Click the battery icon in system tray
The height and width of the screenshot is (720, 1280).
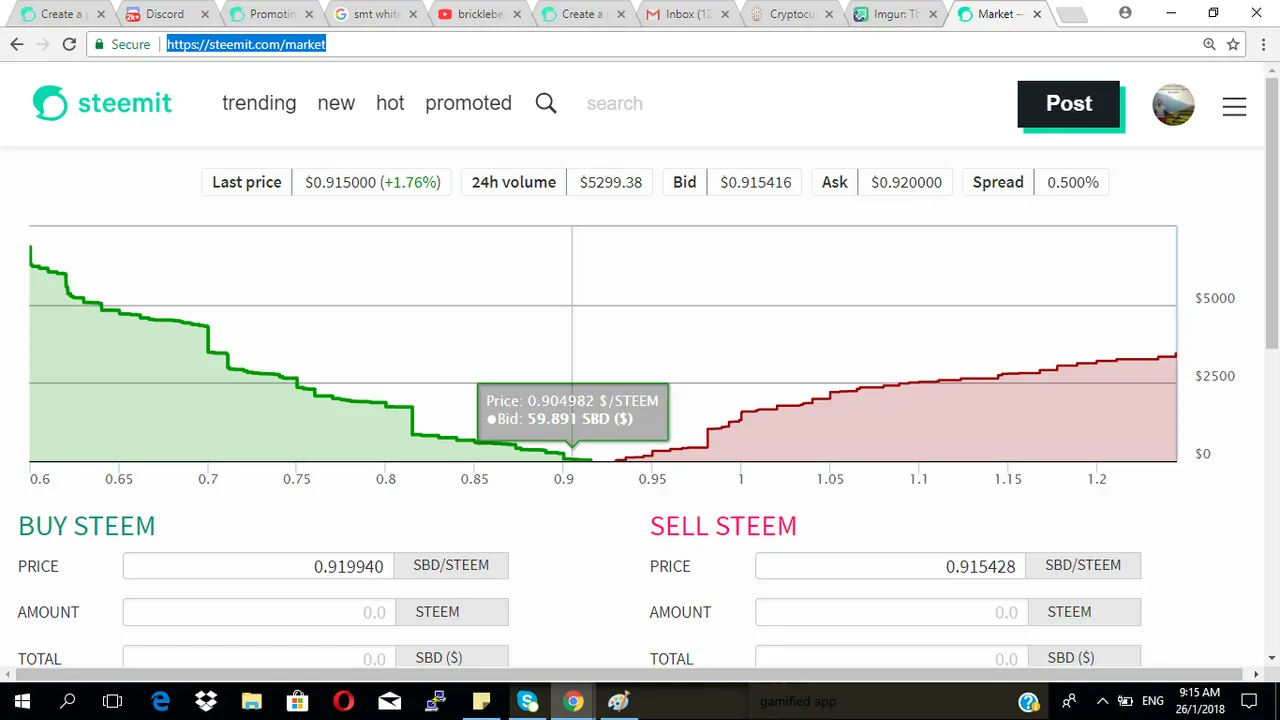1125,701
